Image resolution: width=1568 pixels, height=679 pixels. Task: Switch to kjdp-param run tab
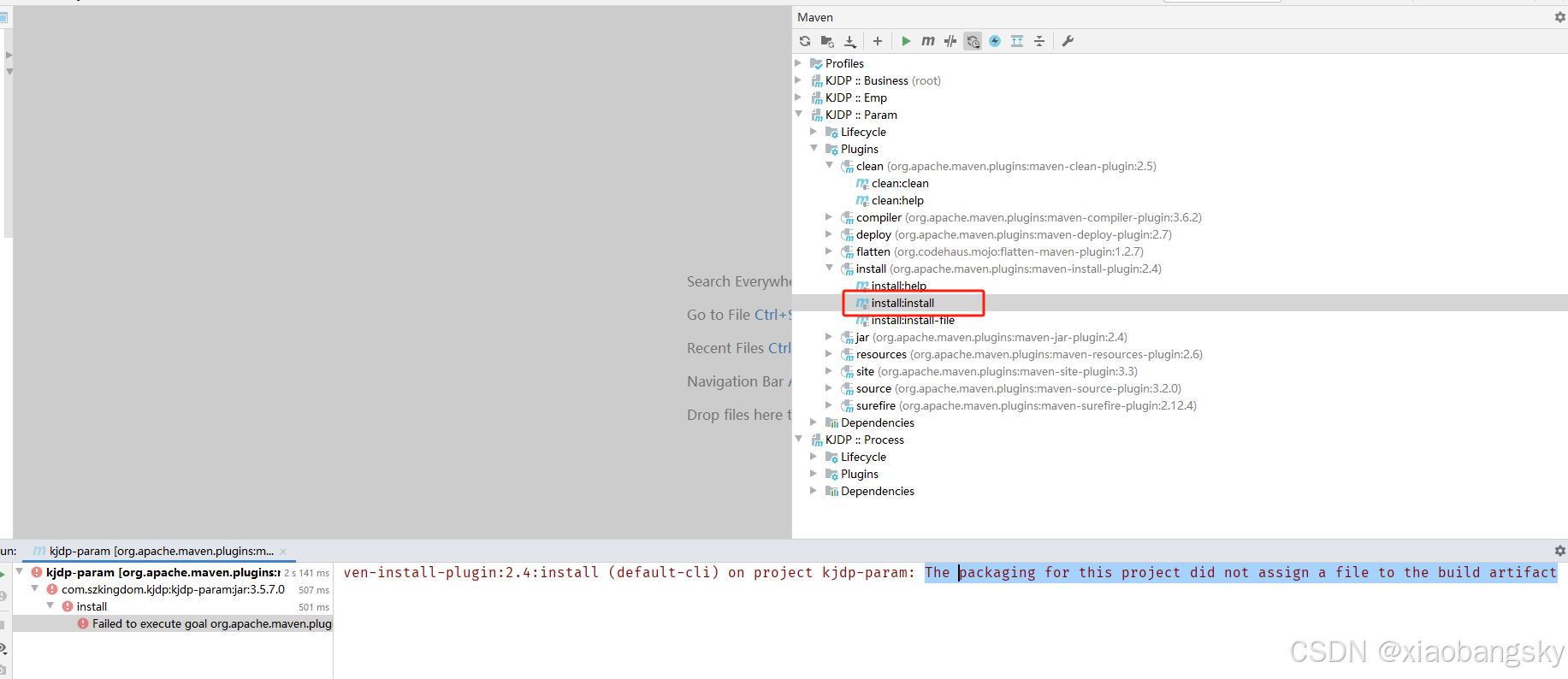161,552
